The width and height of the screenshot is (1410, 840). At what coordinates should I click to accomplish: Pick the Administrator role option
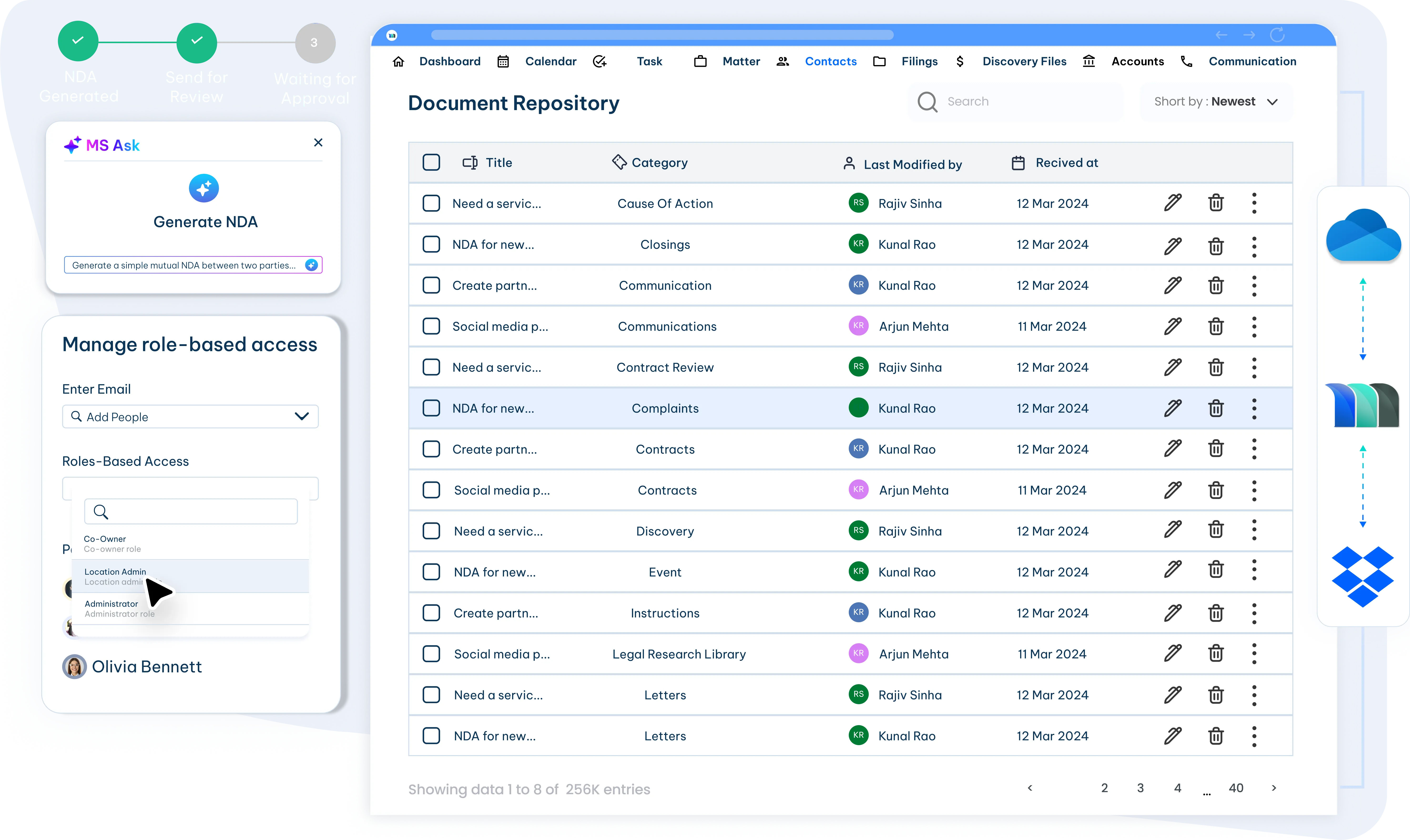[190, 608]
